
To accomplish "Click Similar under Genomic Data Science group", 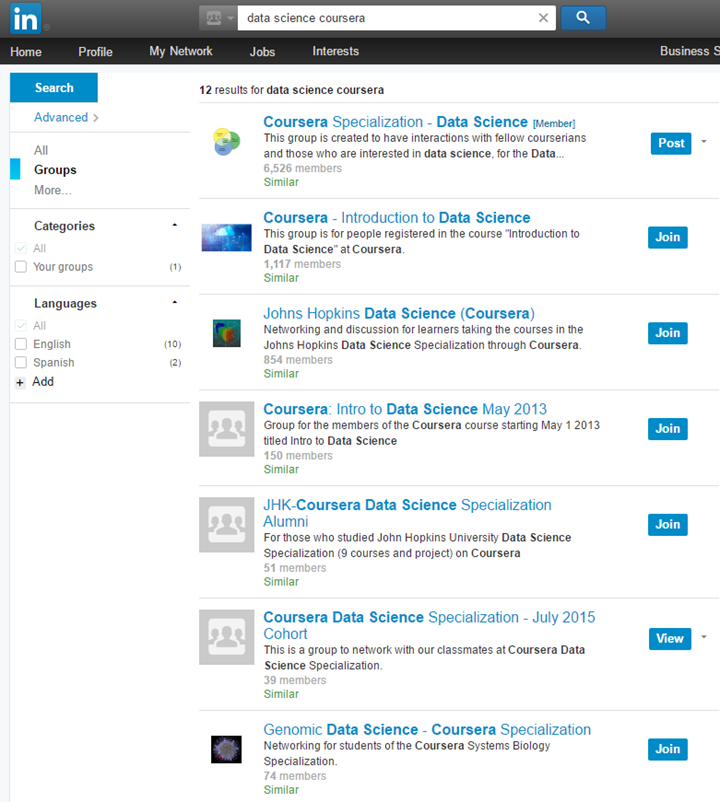I will click(281, 790).
